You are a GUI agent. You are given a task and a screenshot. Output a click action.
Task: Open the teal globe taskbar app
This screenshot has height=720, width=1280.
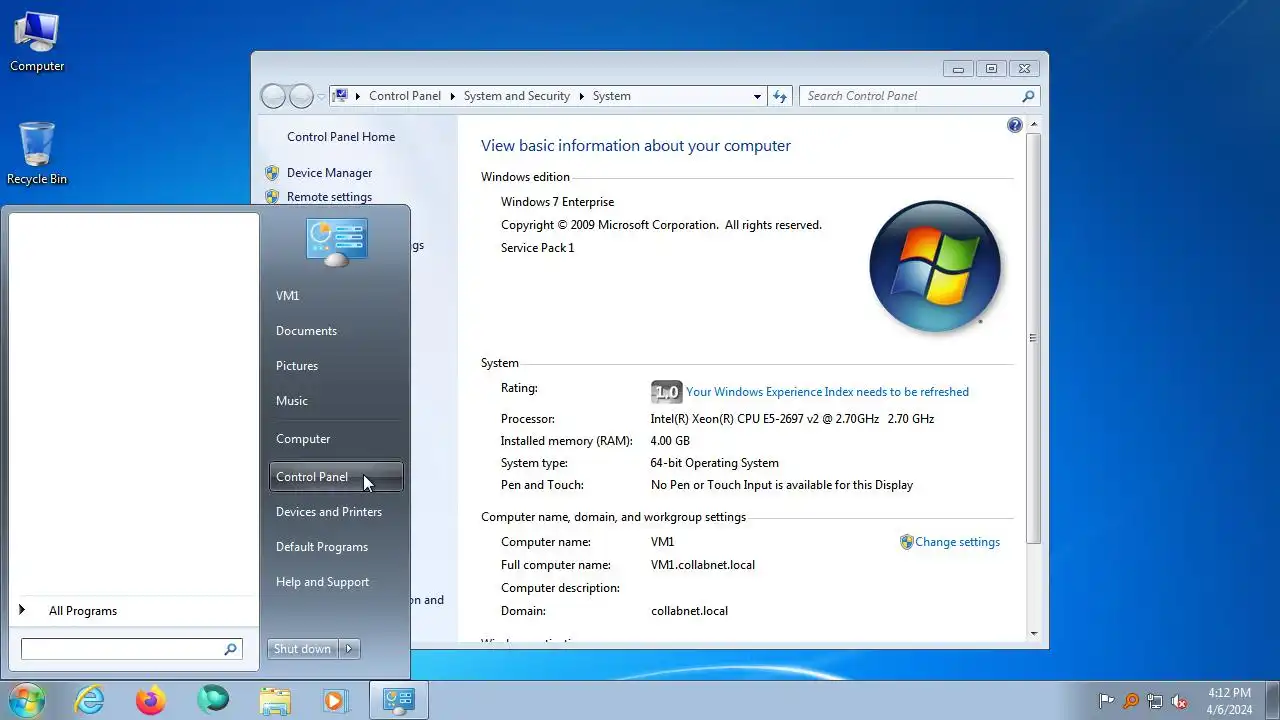click(212, 700)
